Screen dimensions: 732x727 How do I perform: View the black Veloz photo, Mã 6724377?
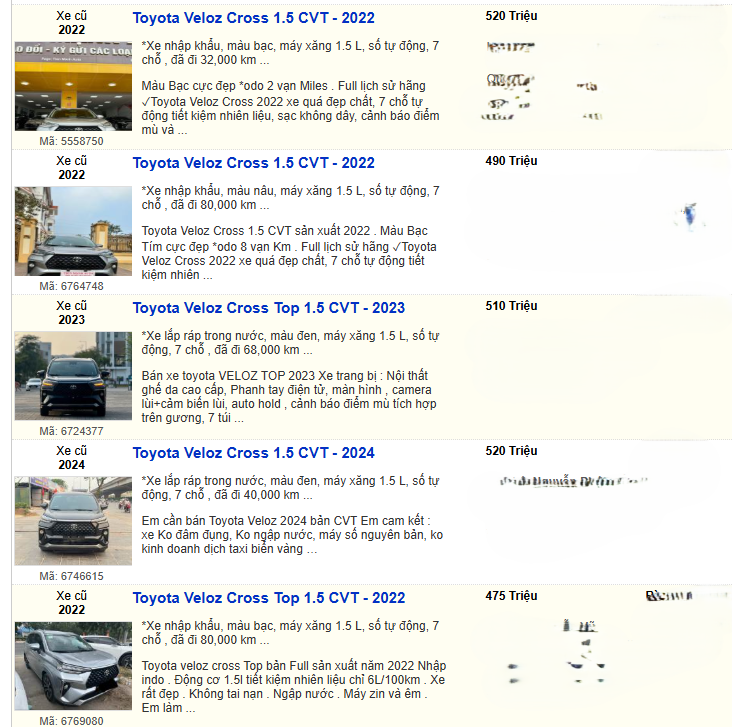point(73,376)
